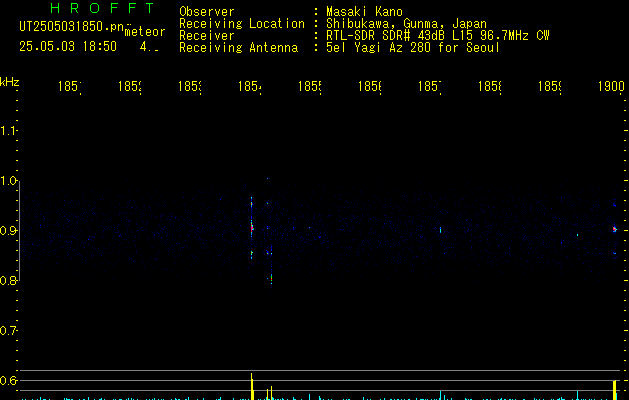This screenshot has width=629, height=400.
Task: Click the 0.8 frequency axis label
Action: (x=8, y=280)
